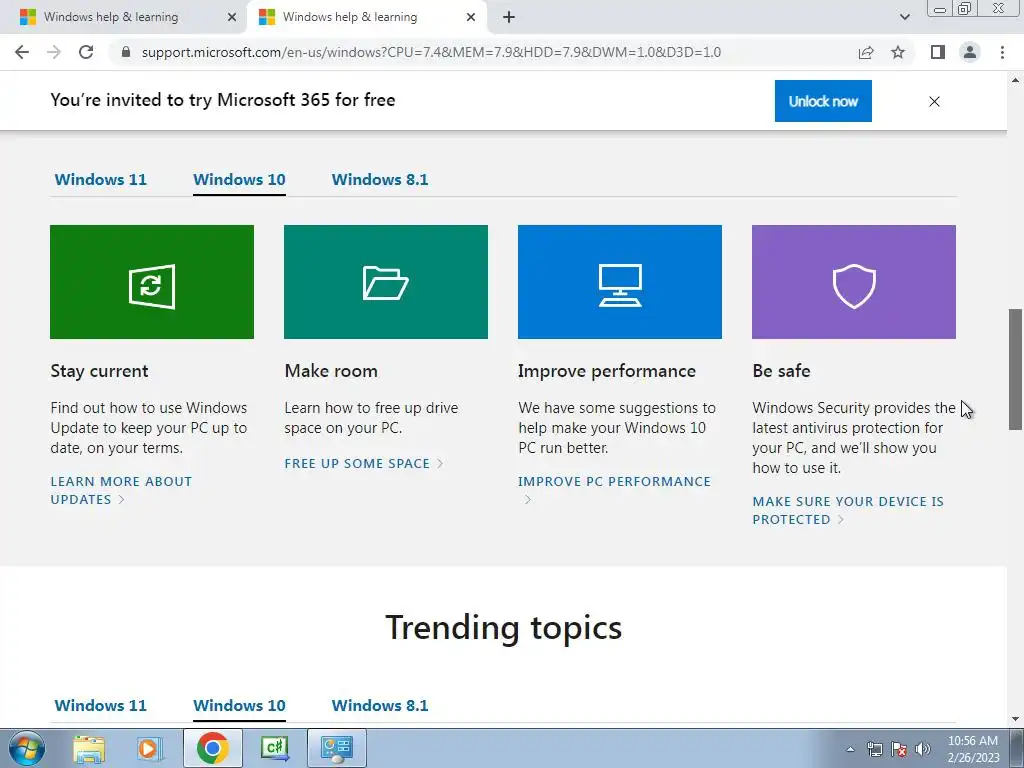Click the green Stay current update tile
1024x768 pixels.
(x=152, y=282)
